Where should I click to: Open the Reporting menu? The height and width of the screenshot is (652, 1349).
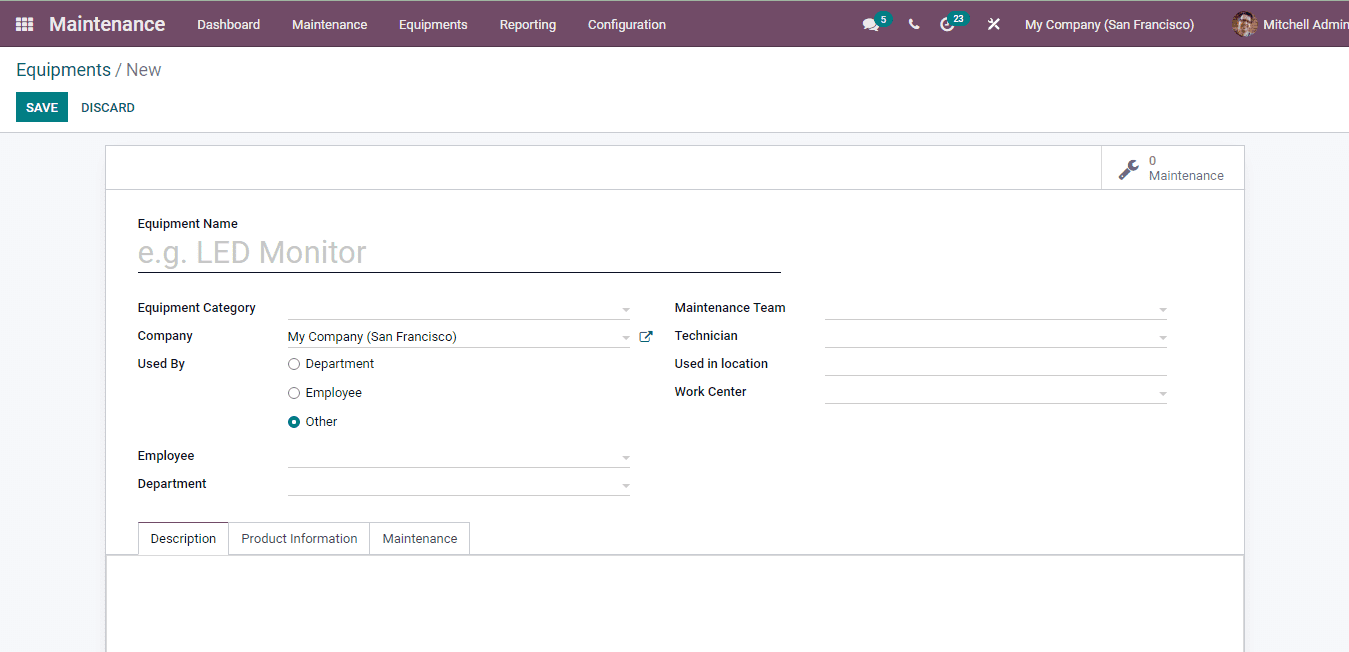[x=527, y=24]
